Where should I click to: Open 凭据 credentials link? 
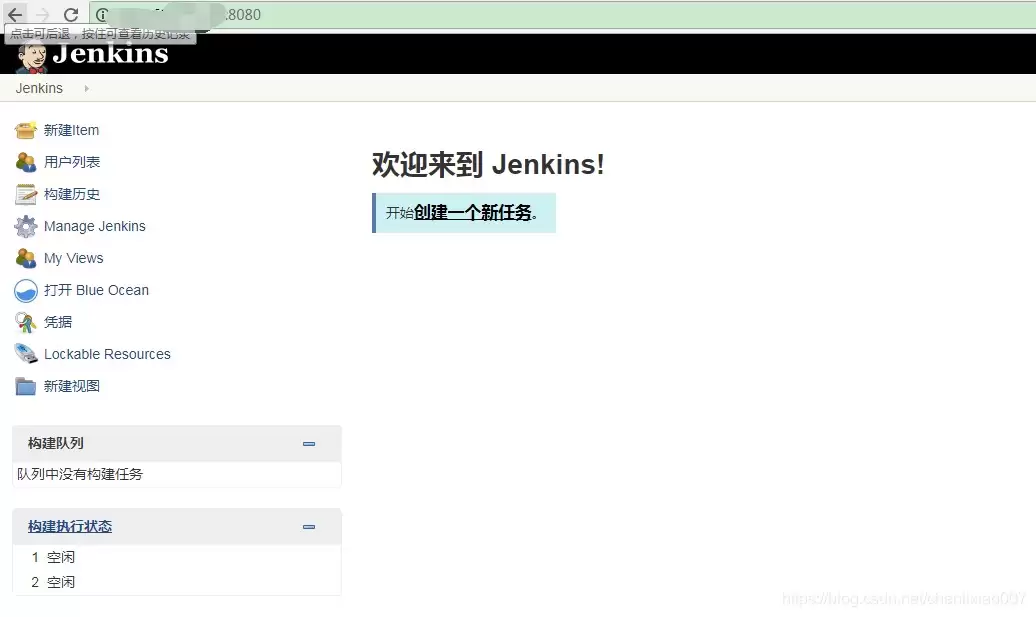[x=58, y=322]
